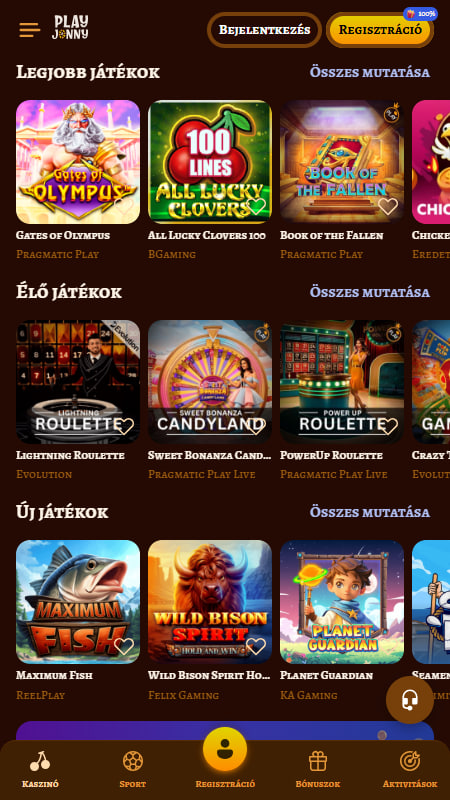The height and width of the screenshot is (800, 450).
Task: Open the Kaszinó tab
Action: click(x=40, y=769)
